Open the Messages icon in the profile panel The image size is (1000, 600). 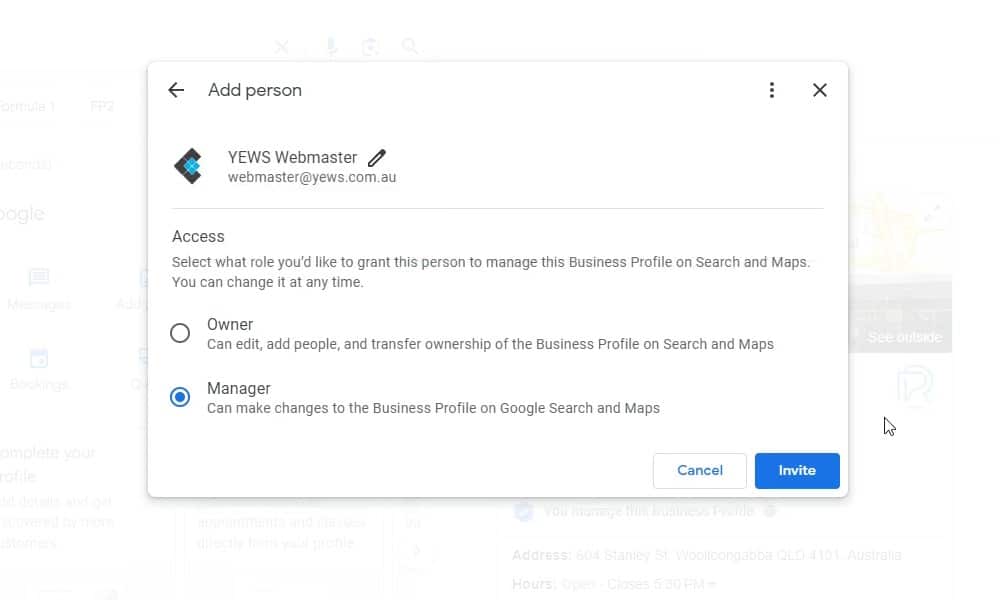click(x=39, y=278)
